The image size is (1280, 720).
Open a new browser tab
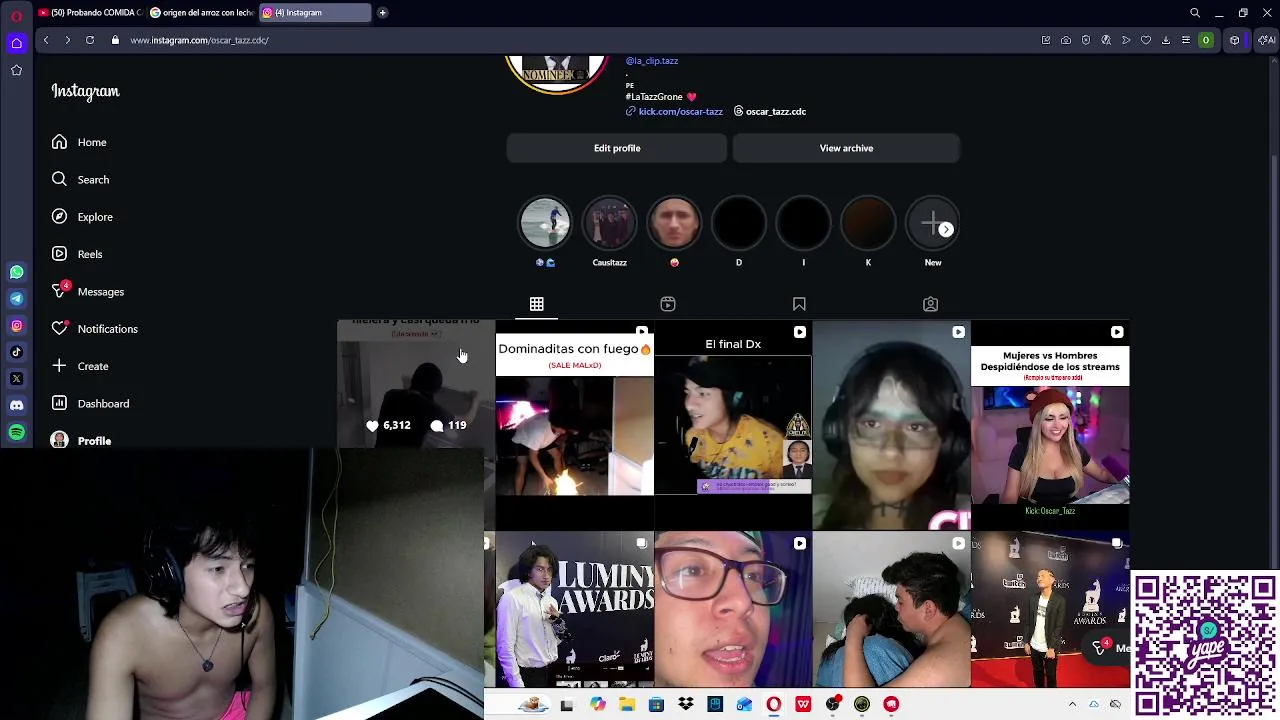pyautogui.click(x=382, y=13)
